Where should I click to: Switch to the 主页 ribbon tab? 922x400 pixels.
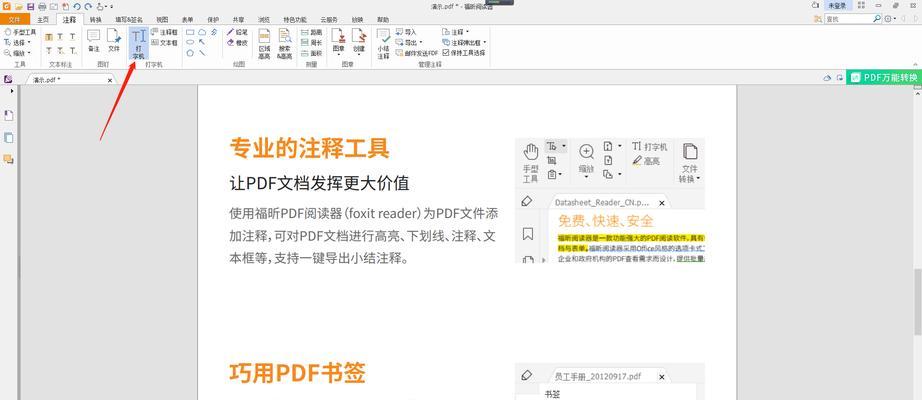click(43, 19)
